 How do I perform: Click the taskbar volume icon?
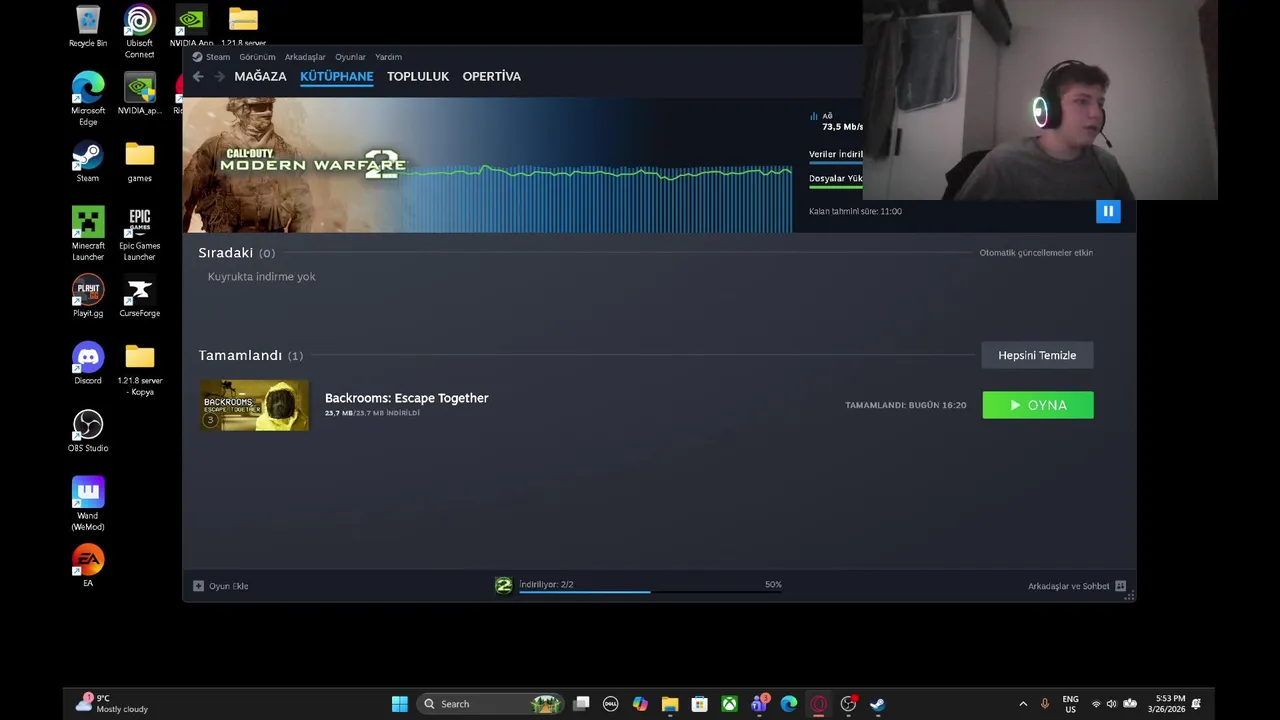tap(1111, 704)
